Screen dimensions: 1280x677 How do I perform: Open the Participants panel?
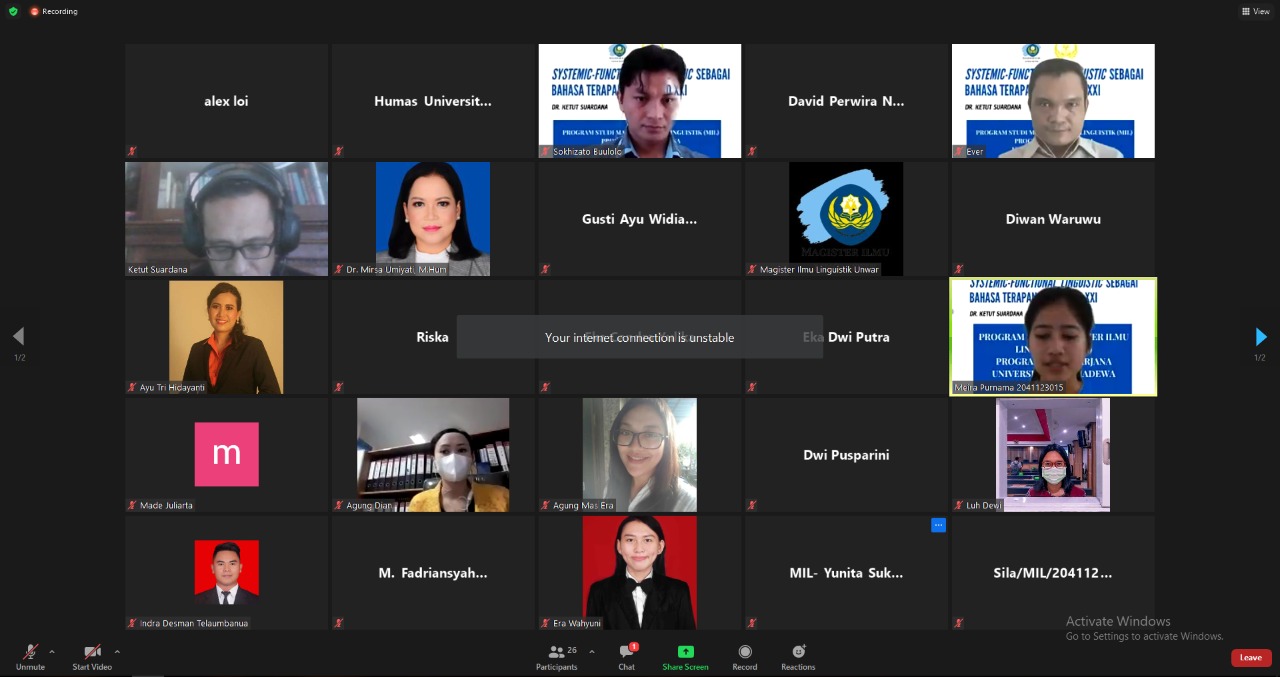click(x=556, y=656)
